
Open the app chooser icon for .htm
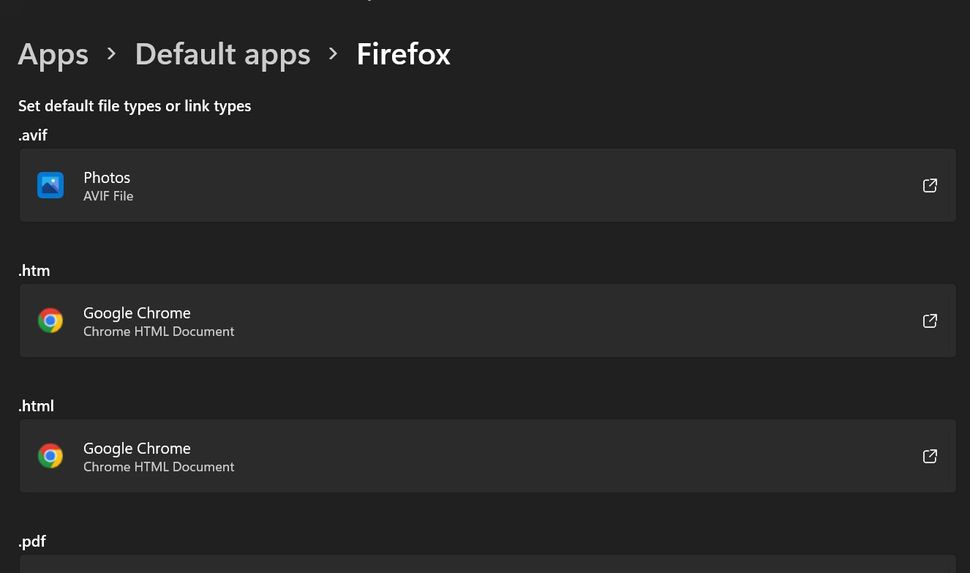pos(929,321)
